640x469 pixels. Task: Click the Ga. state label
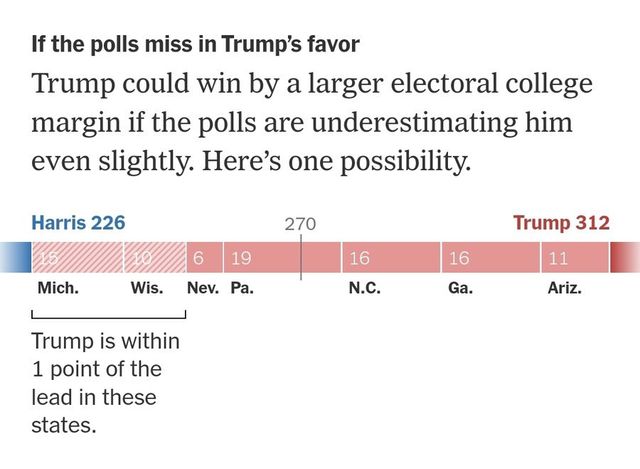point(460,289)
